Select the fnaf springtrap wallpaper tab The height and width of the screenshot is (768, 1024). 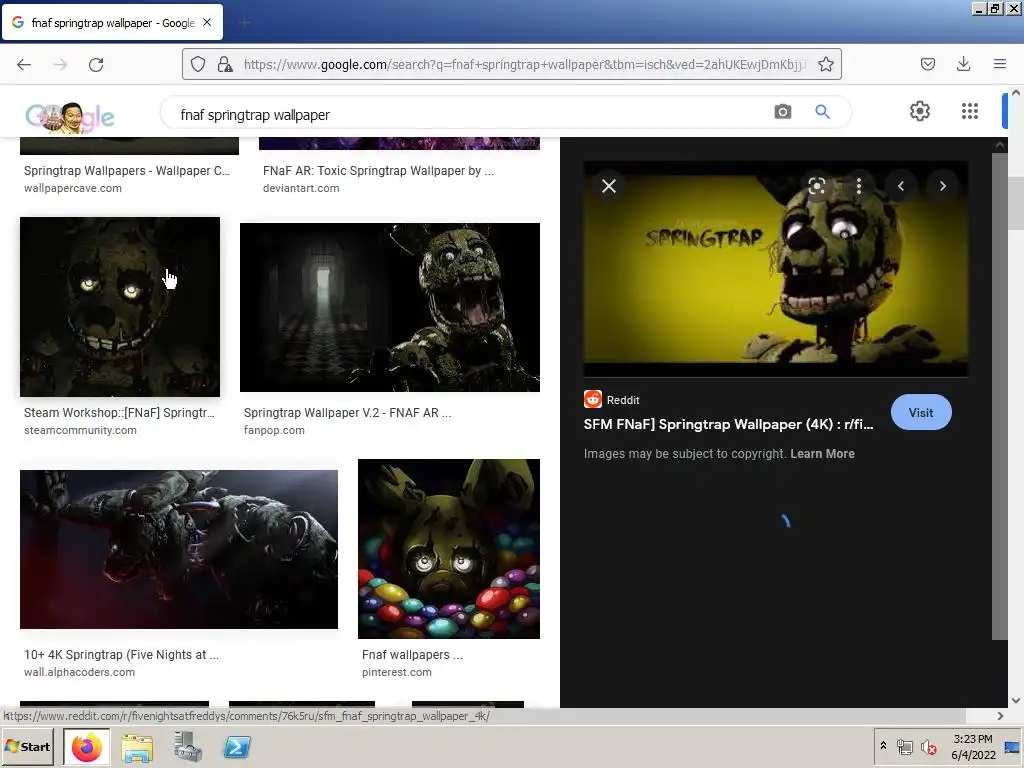click(x=112, y=22)
